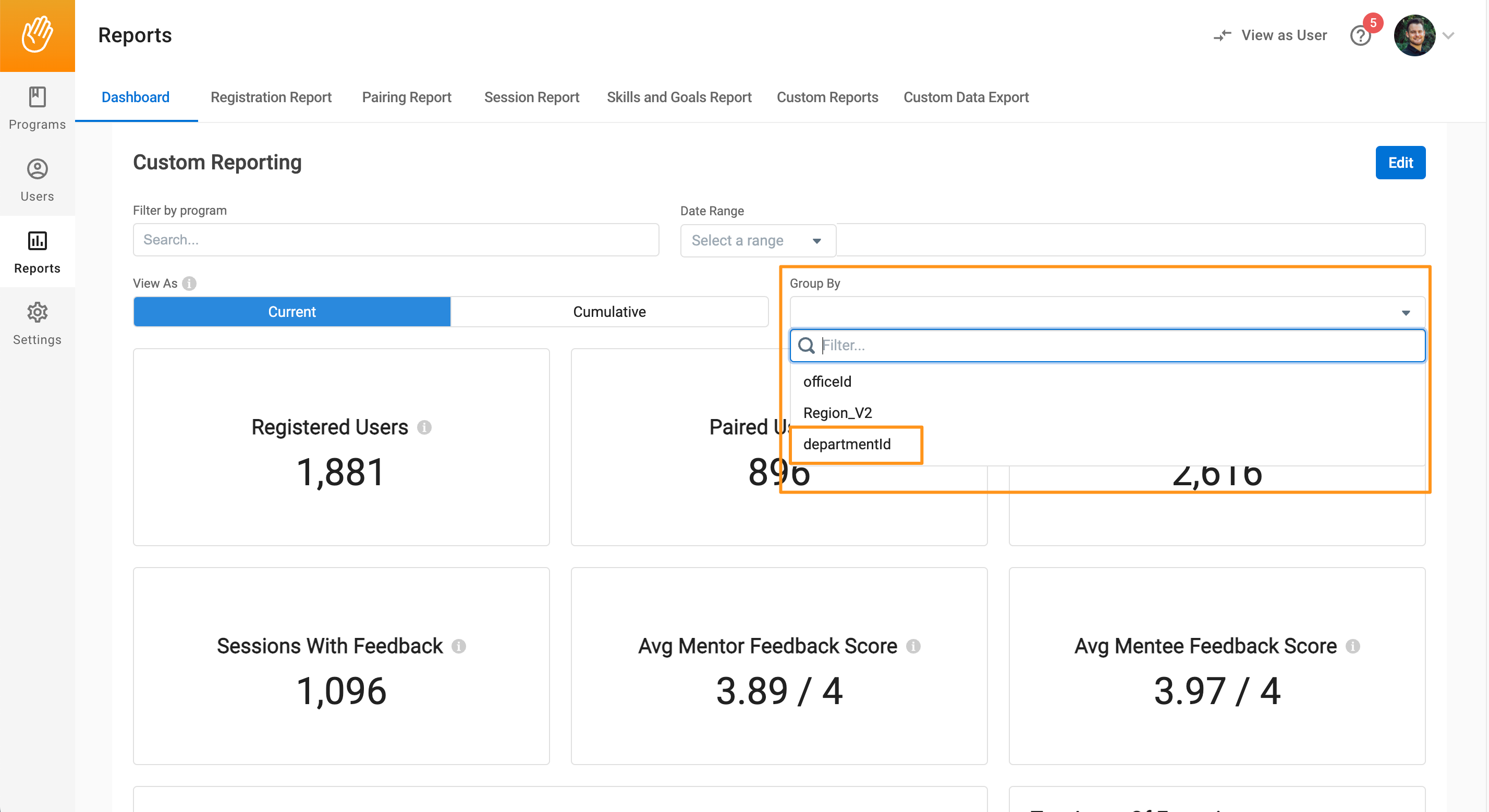Click the red notification badge showing 5
1489x812 pixels.
click(x=1373, y=22)
